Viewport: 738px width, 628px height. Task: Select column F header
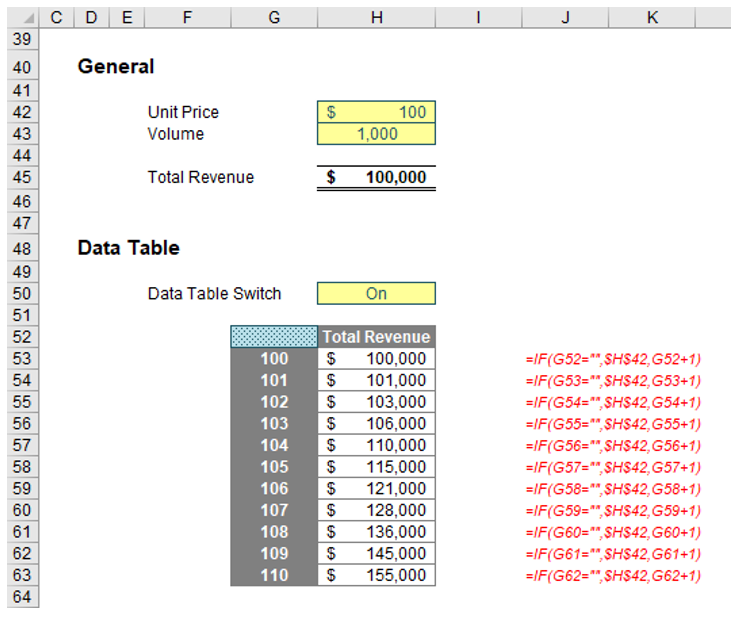tap(187, 17)
